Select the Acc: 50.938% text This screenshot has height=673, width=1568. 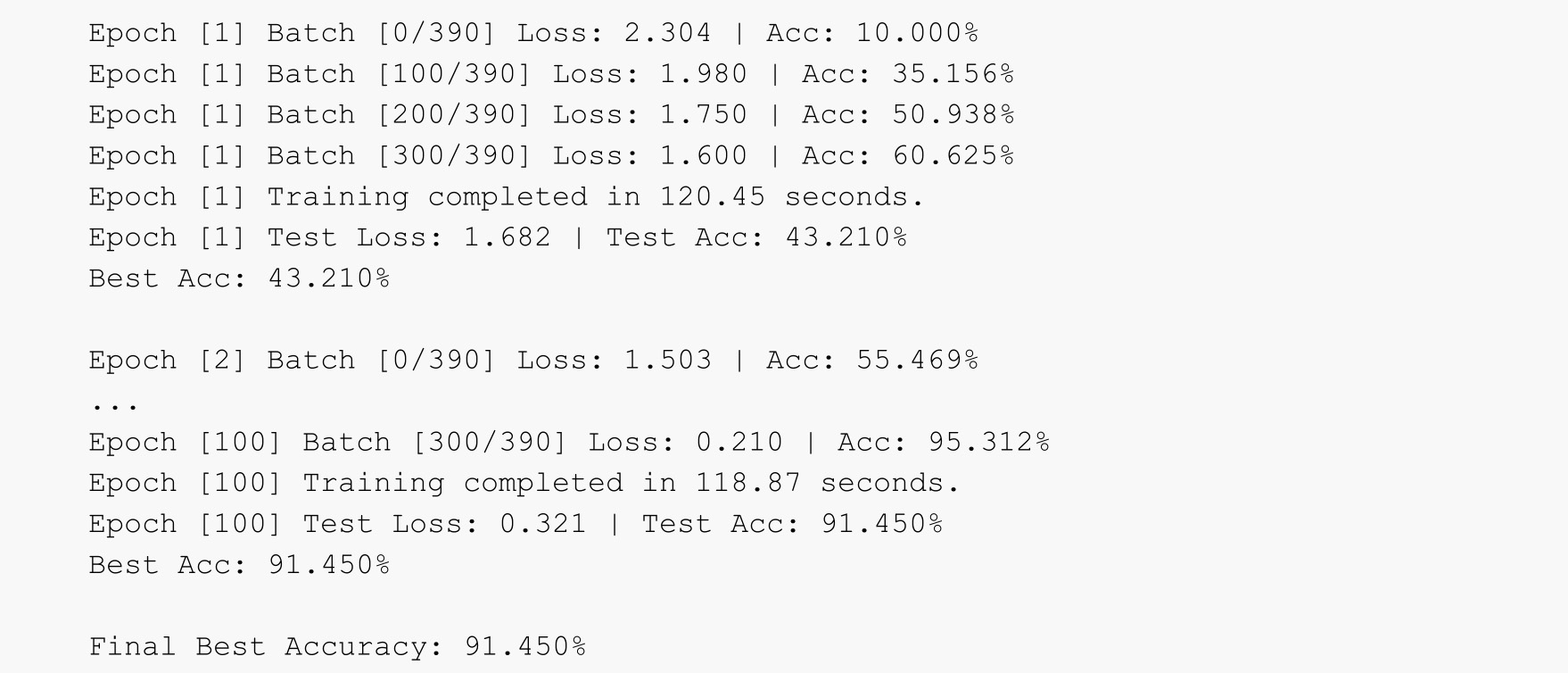tap(908, 115)
